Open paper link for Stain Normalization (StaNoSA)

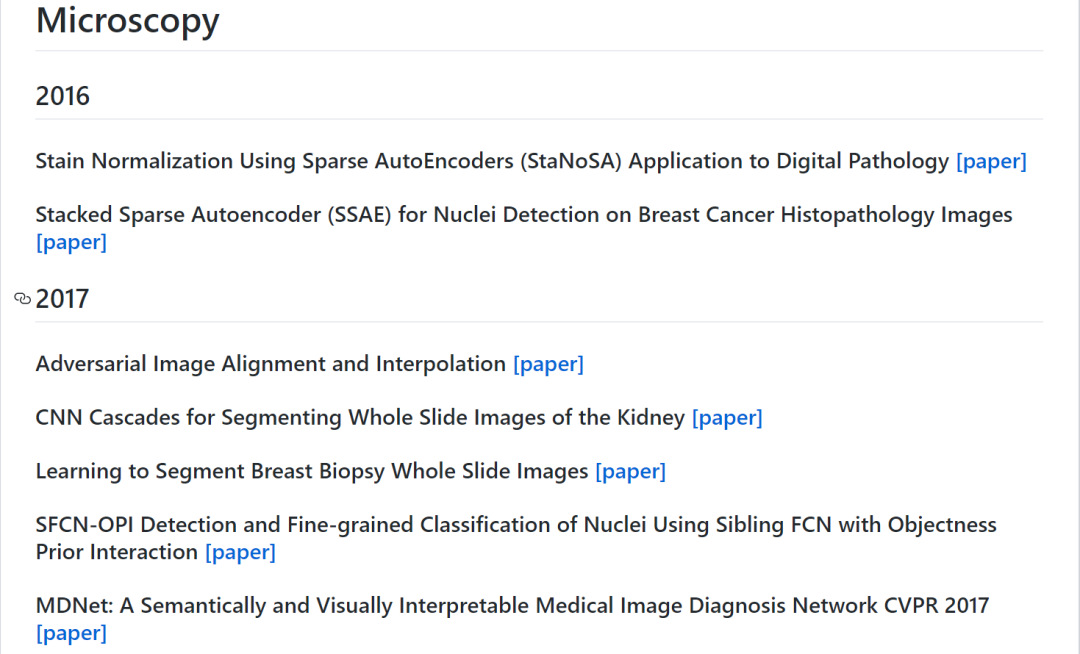click(991, 161)
